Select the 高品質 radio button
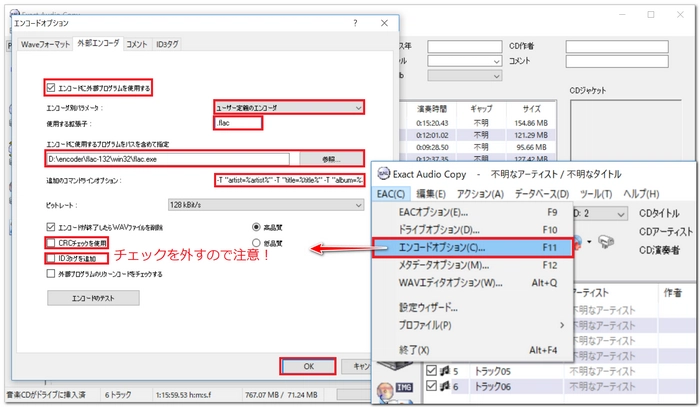Image resolution: width=700 pixels, height=407 pixels. click(257, 226)
